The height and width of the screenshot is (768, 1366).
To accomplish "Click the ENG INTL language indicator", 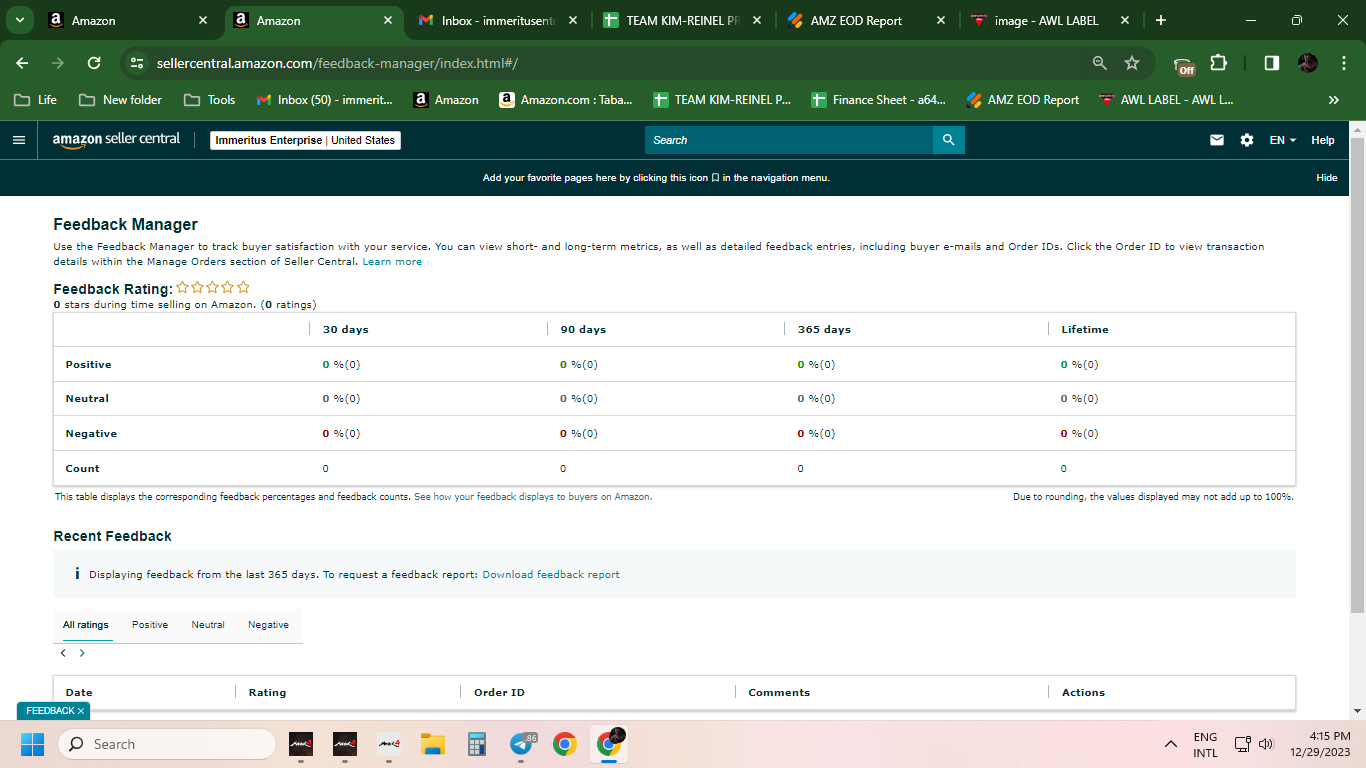I will coord(1205,744).
